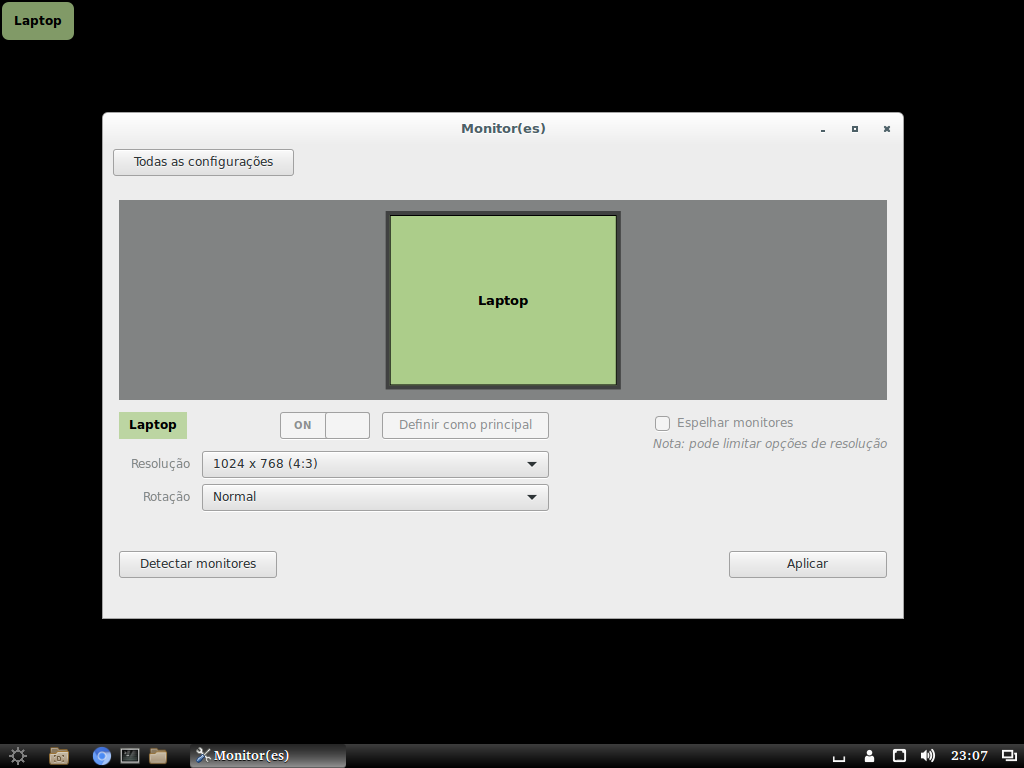Click the volume speaker tray icon

(x=927, y=756)
